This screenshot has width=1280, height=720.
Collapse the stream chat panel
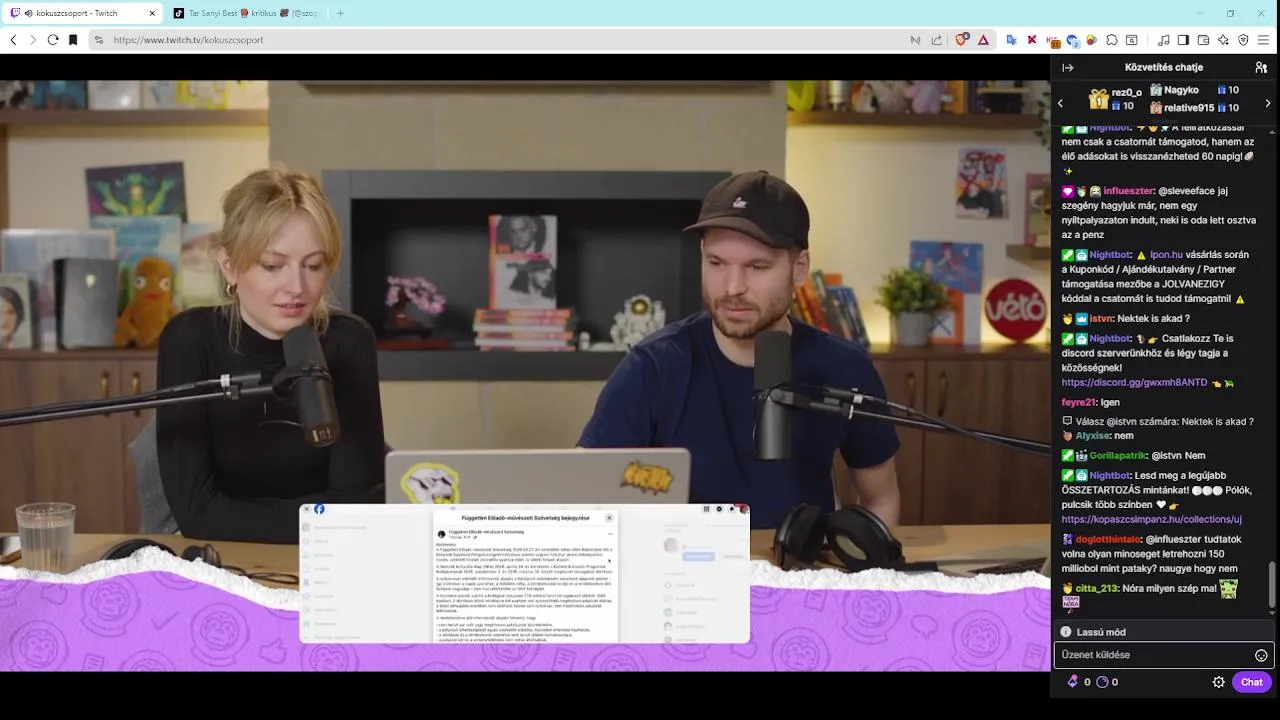click(x=1068, y=68)
